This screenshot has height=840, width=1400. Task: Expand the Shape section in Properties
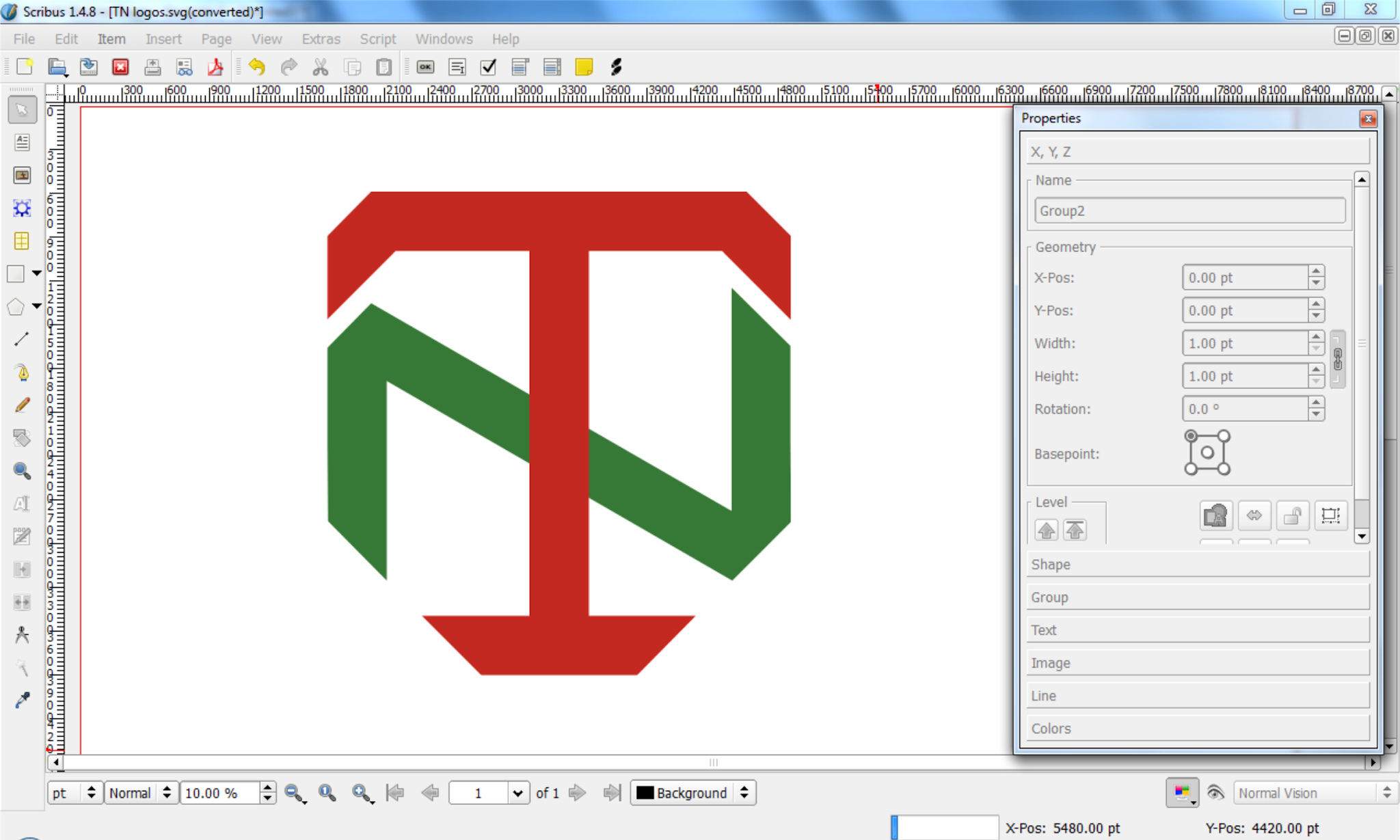click(x=1198, y=564)
